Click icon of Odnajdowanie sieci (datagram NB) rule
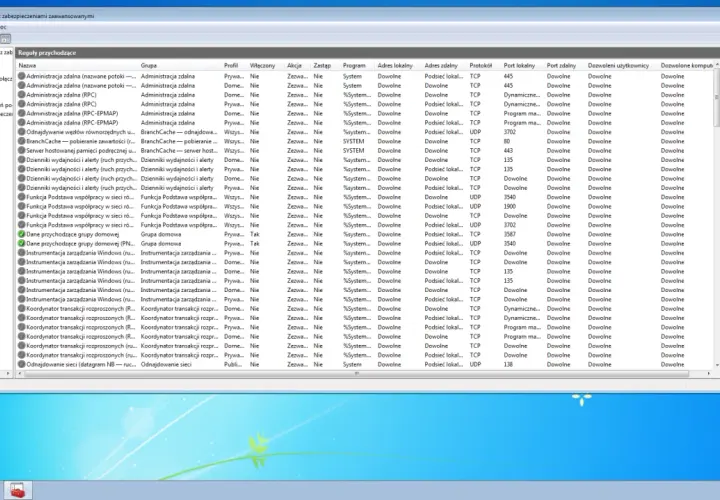Screen dimensions: 720x500 [21, 364]
